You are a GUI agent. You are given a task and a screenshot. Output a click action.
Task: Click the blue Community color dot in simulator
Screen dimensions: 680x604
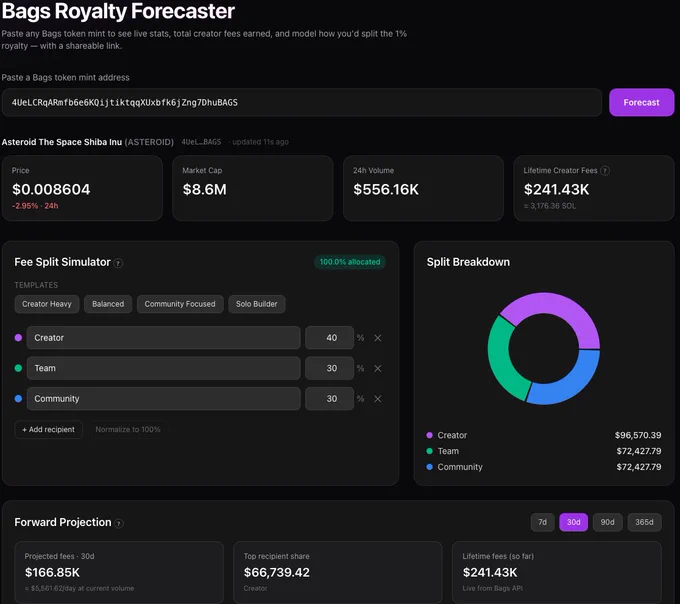pos(18,398)
